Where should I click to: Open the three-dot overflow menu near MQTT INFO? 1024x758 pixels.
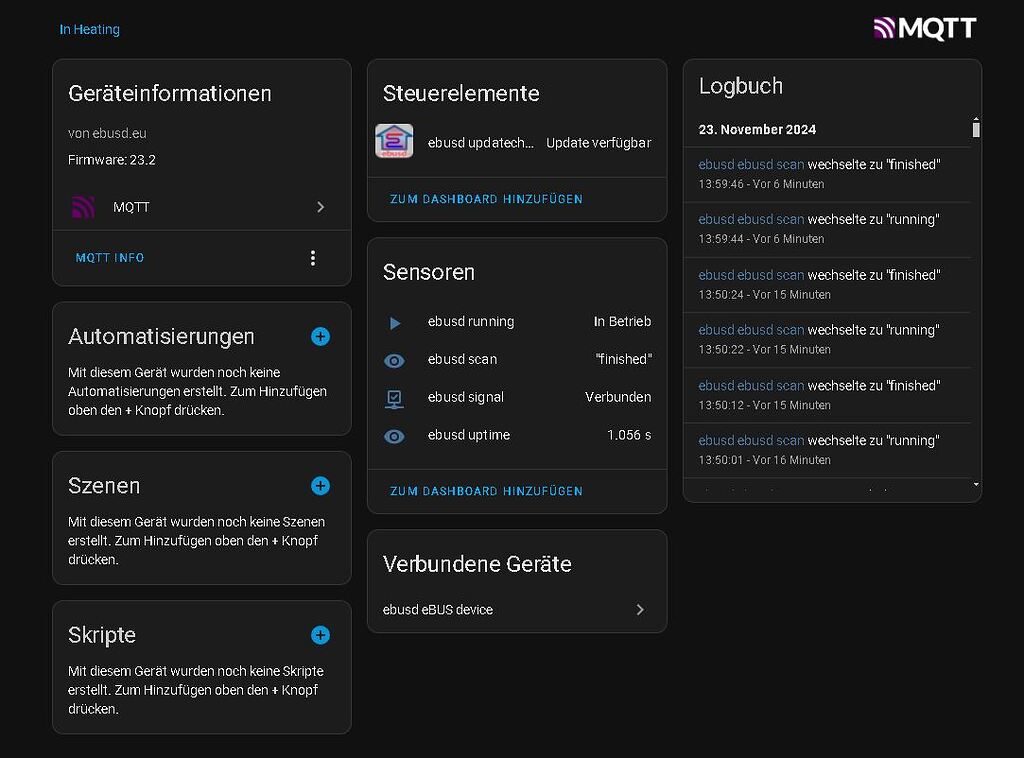click(313, 257)
